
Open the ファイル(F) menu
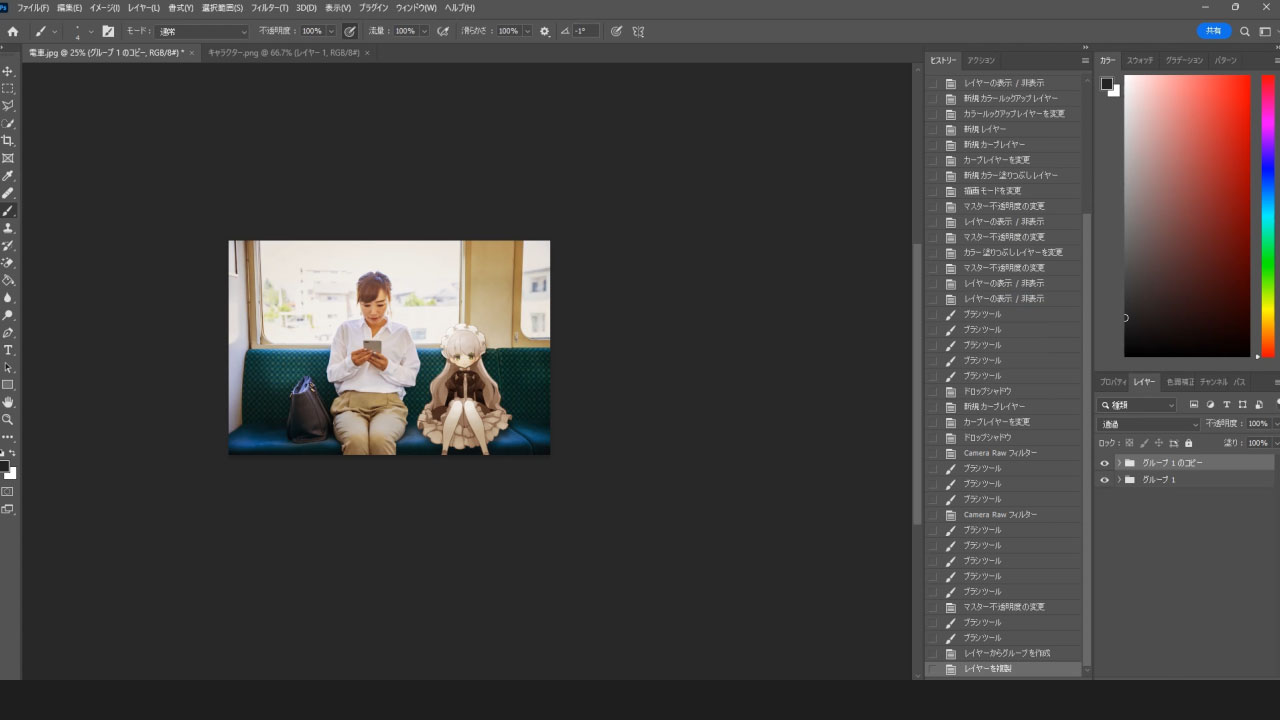click(33, 8)
